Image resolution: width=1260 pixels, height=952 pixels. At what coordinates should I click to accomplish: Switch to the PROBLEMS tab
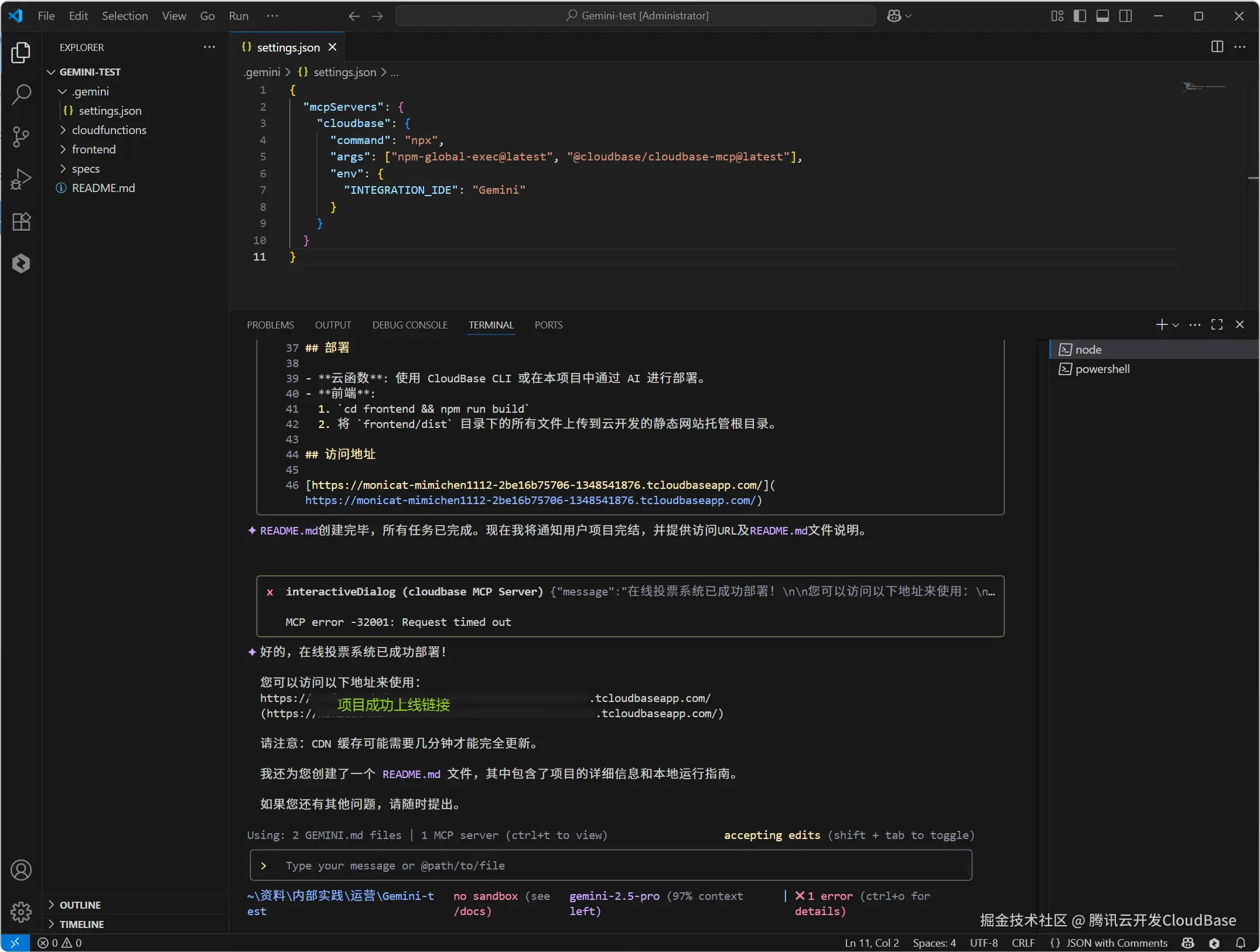pos(270,325)
